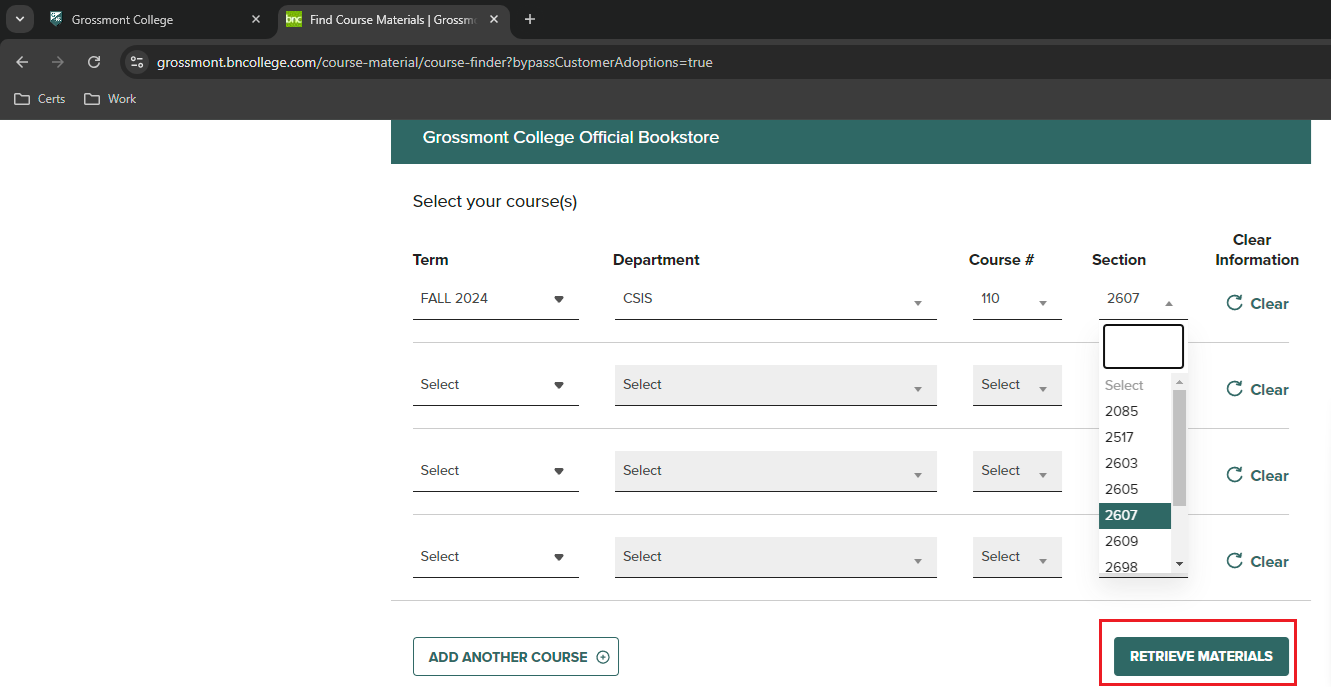The width and height of the screenshot is (1331, 687).
Task: Clear the first course row information
Action: tap(1257, 304)
